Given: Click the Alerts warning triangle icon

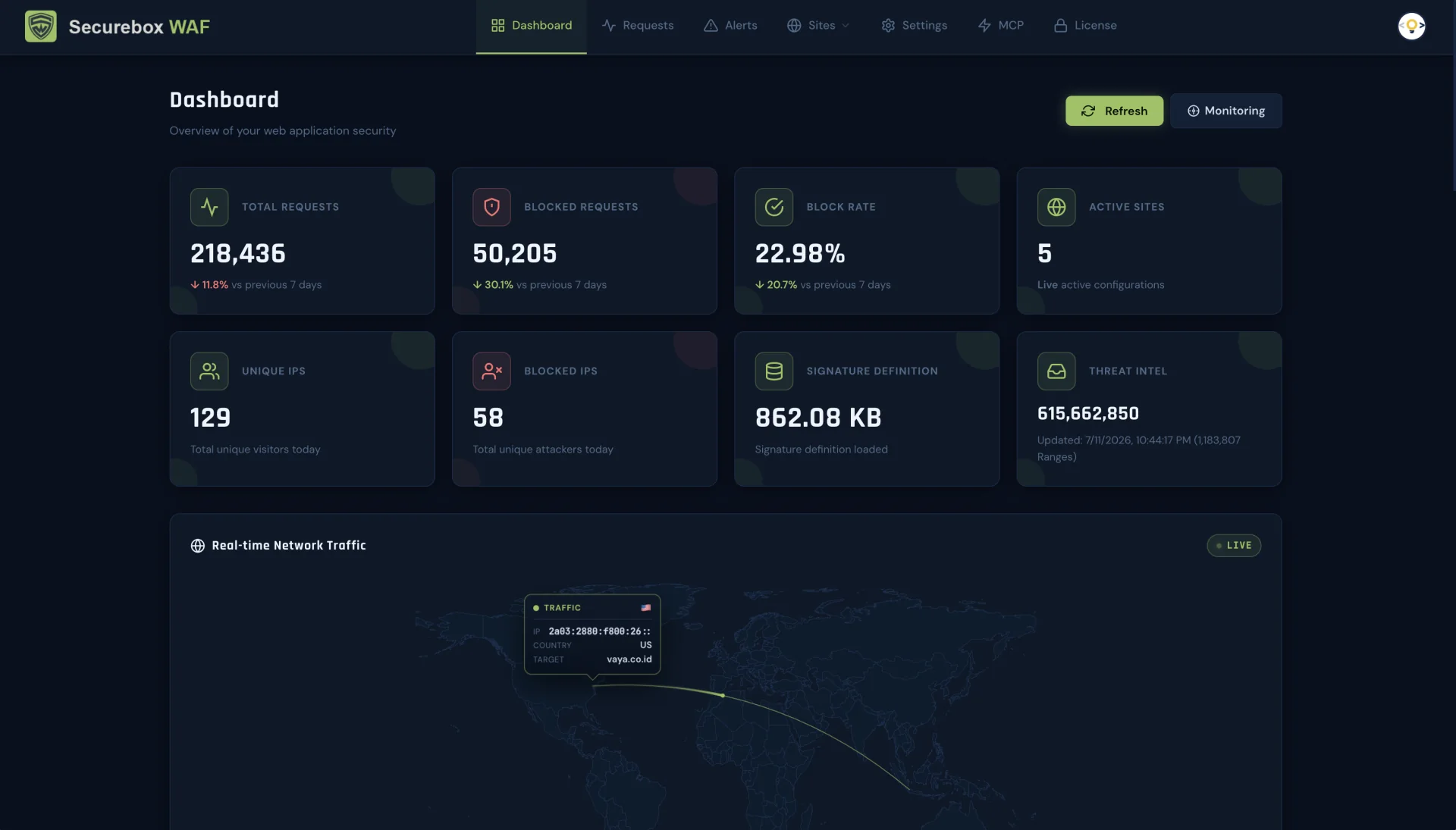Looking at the screenshot, I should (711, 26).
